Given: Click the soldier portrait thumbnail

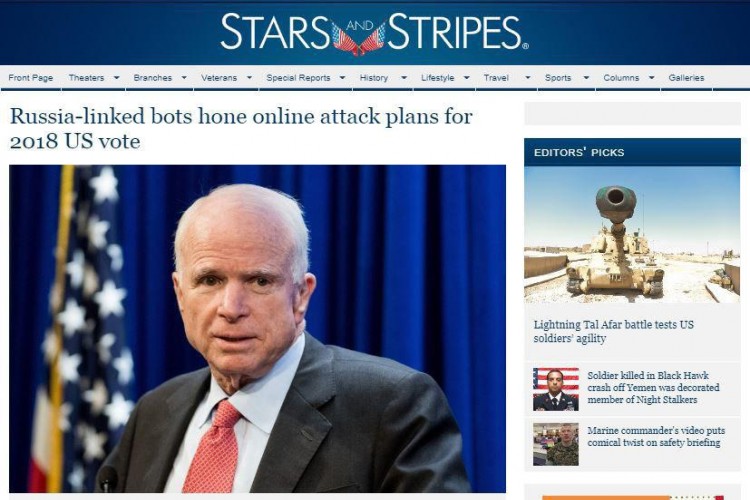Looking at the screenshot, I should click(556, 389).
